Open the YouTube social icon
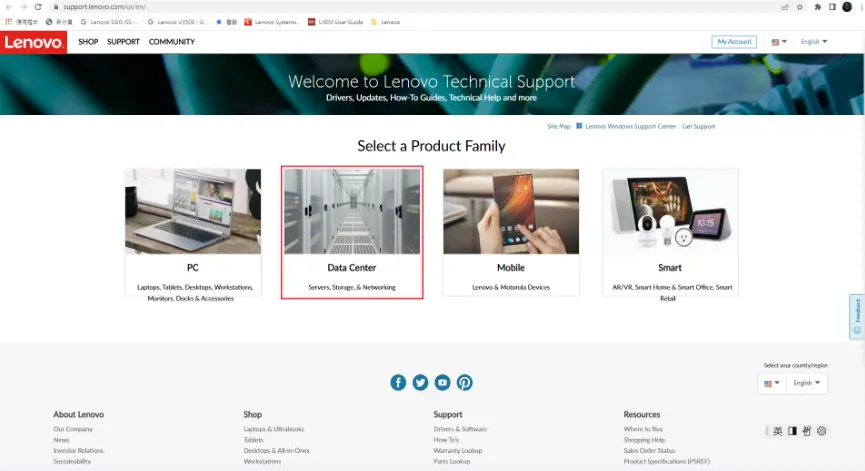 coord(442,382)
